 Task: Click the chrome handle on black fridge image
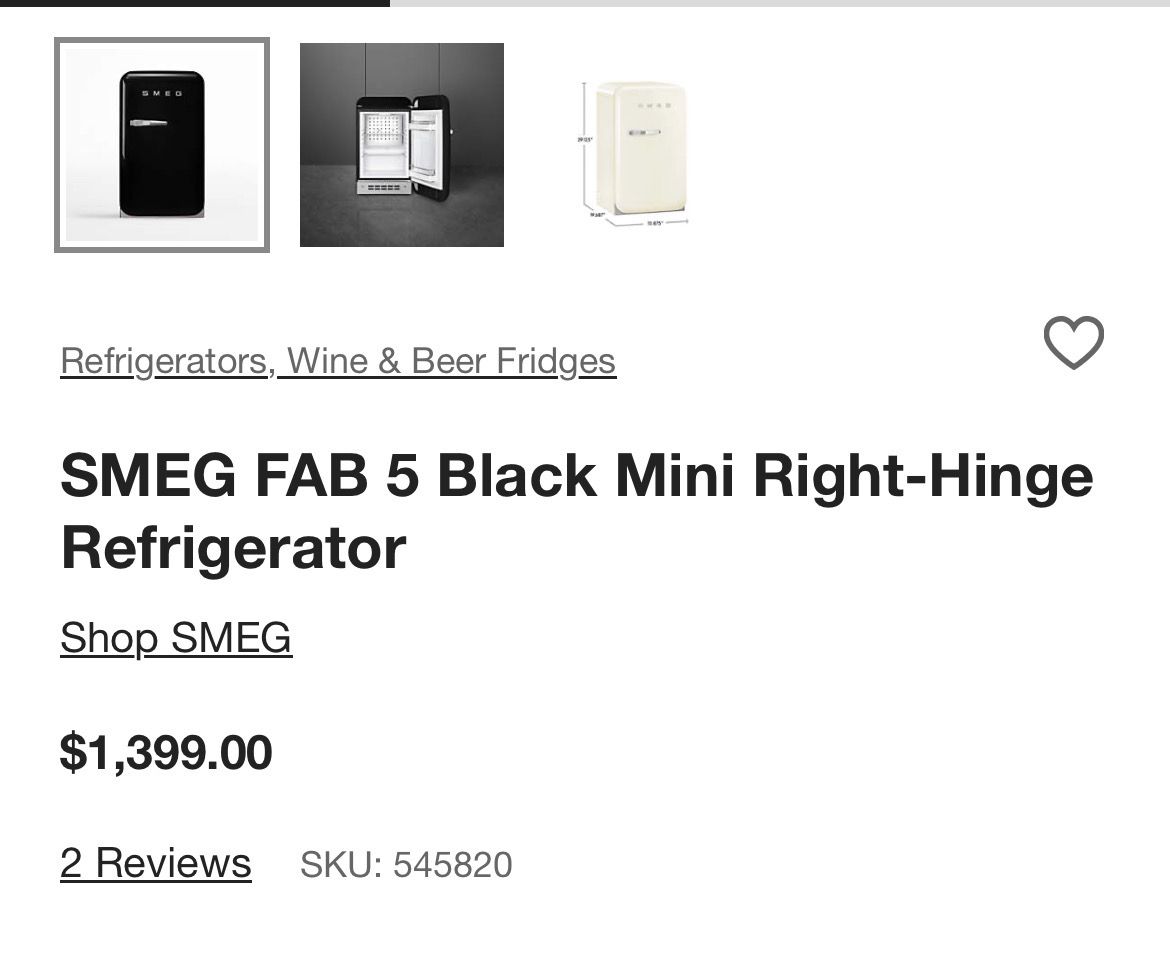click(149, 123)
